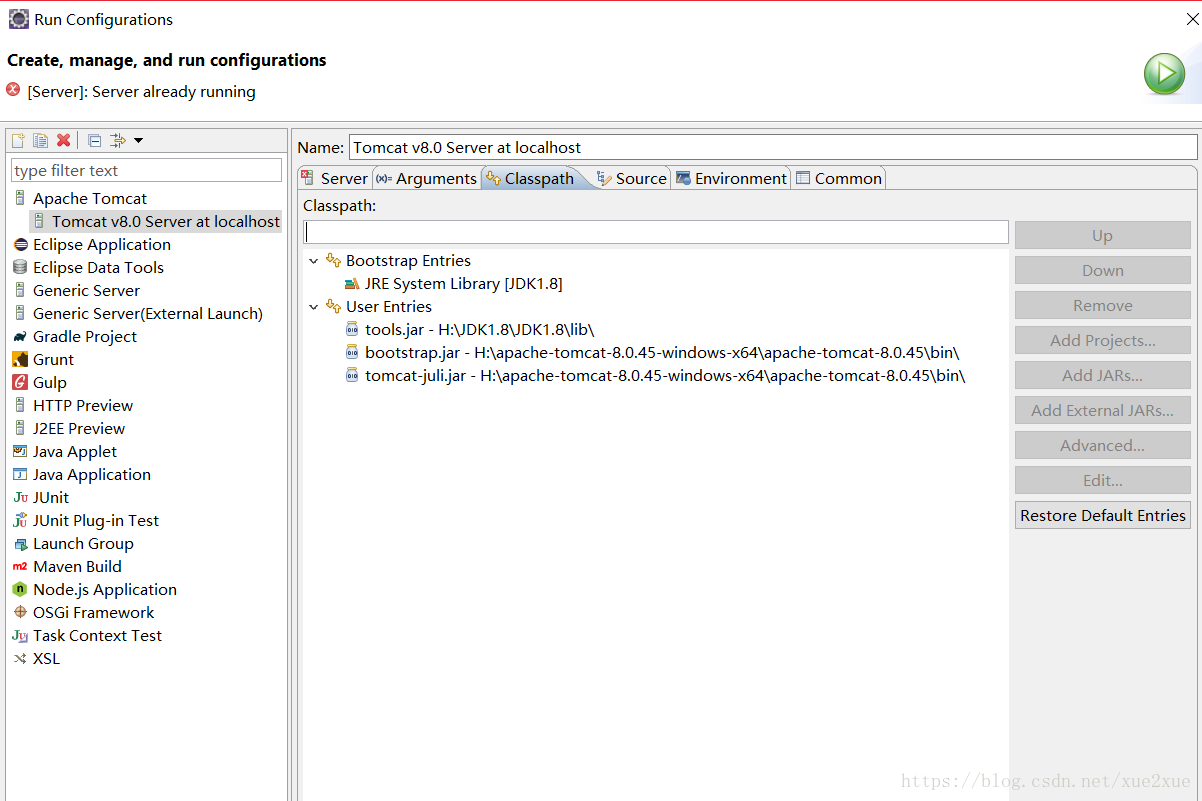Image resolution: width=1202 pixels, height=801 pixels.
Task: Switch to the Server tab
Action: (x=335, y=178)
